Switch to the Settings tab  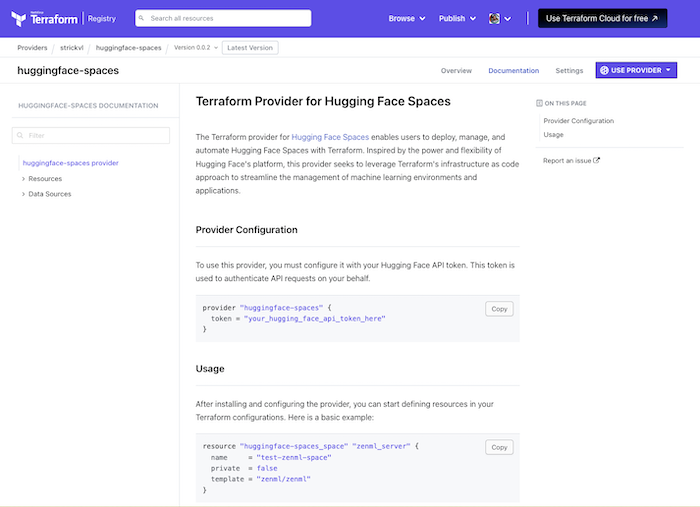click(569, 70)
